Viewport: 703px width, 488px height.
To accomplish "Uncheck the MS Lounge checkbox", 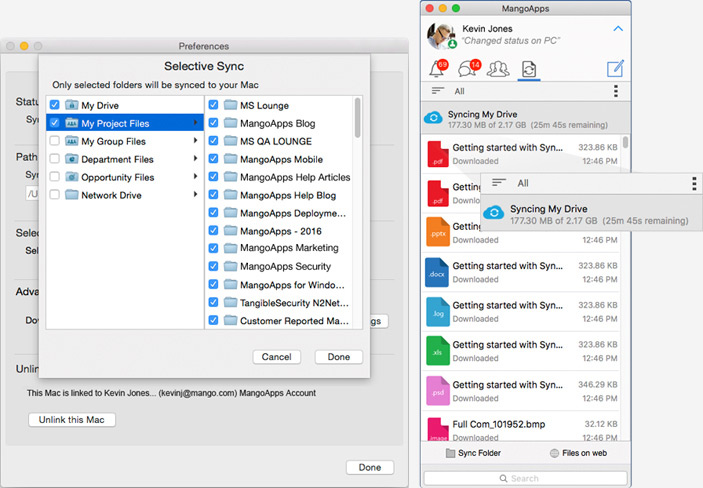I will (x=213, y=105).
